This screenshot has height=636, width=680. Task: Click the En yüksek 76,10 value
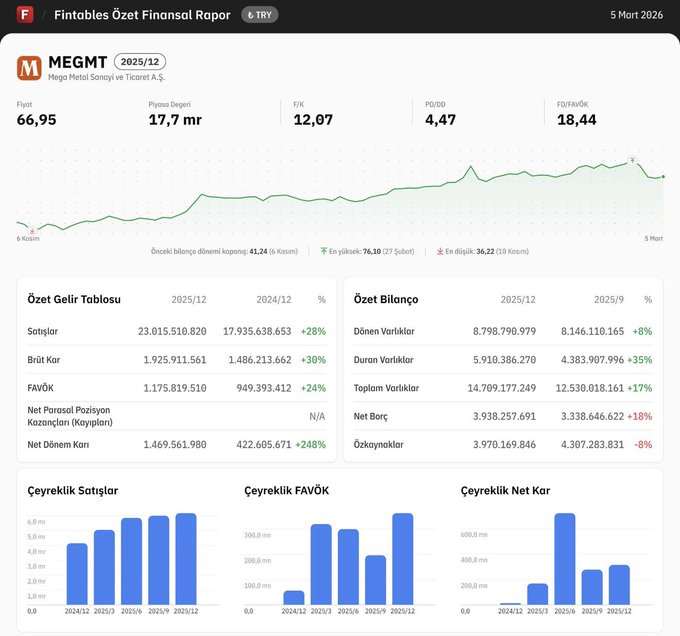[371, 251]
